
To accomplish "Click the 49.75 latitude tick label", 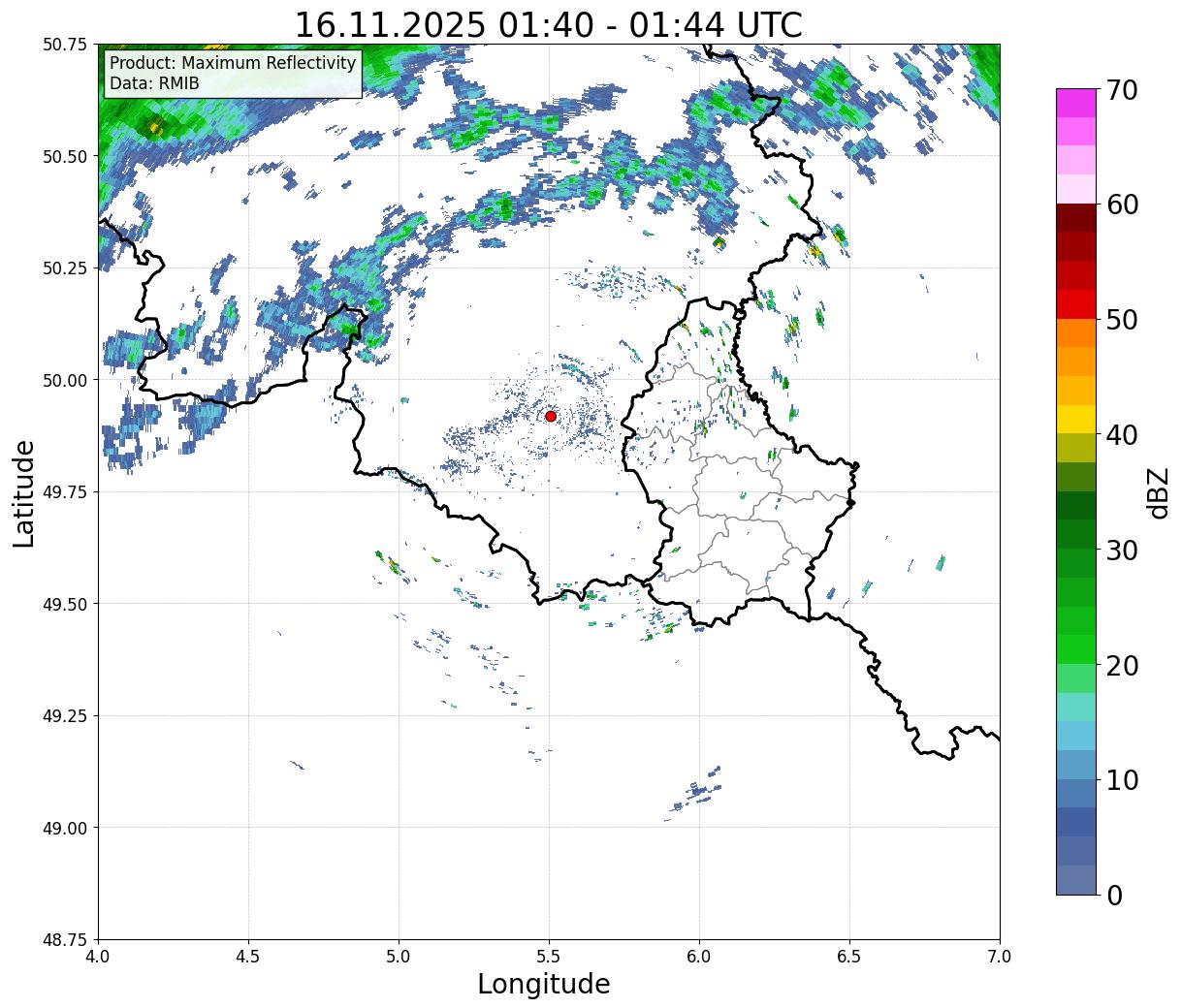I will pos(65,492).
